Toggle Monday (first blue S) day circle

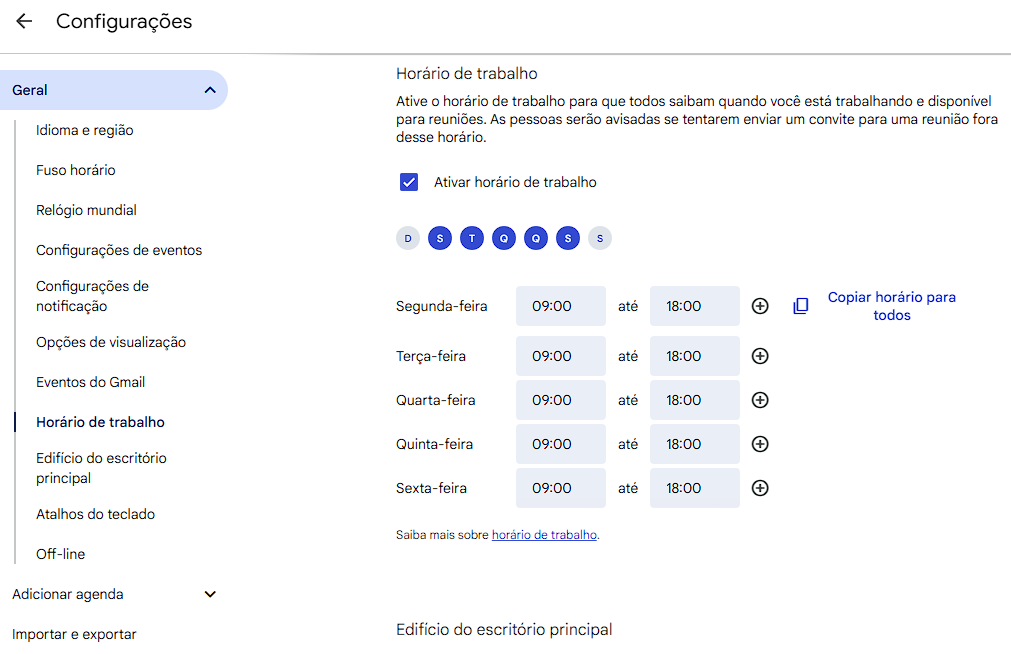pyautogui.click(x=440, y=238)
